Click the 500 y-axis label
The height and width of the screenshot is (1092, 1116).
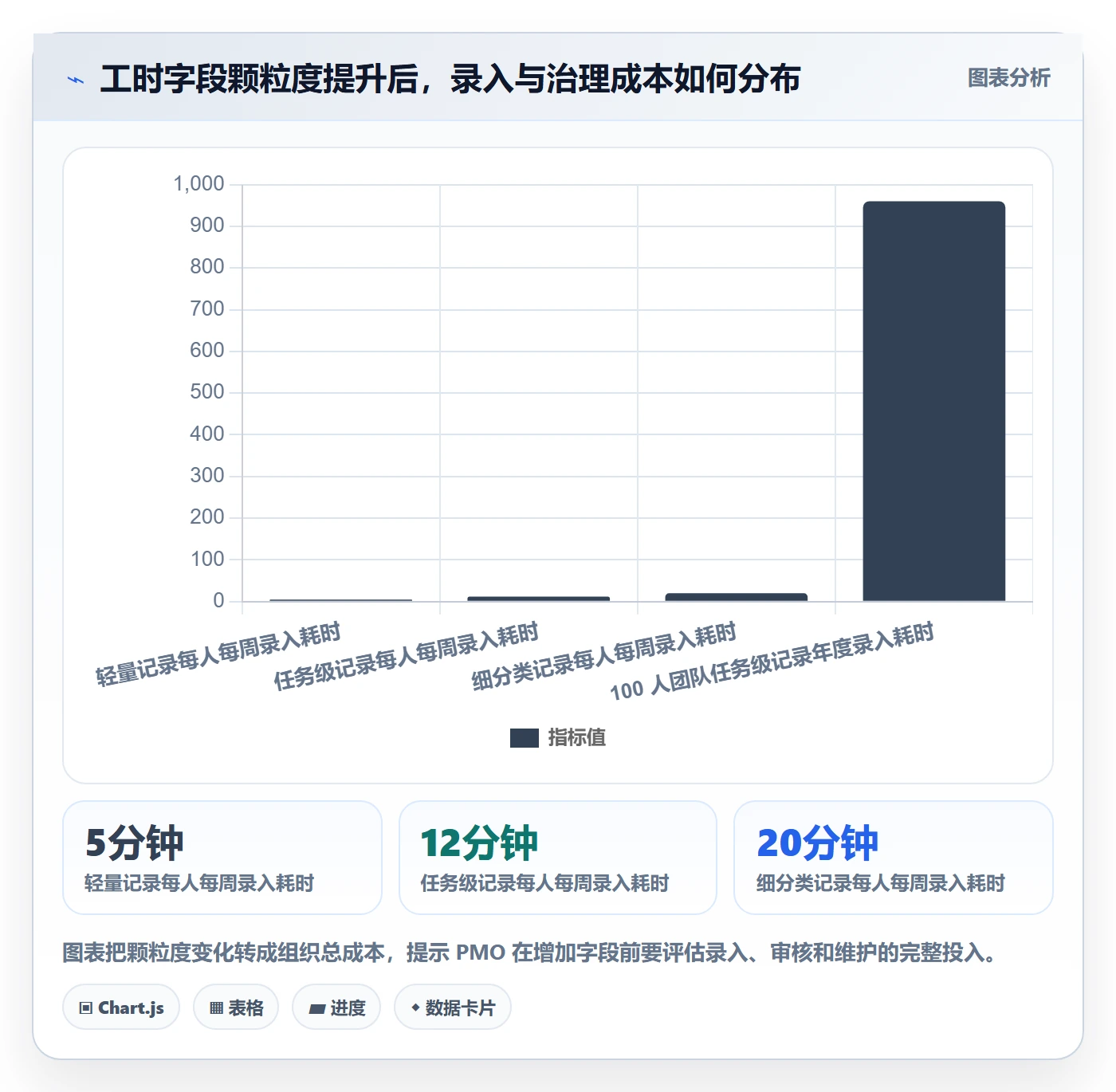[x=207, y=392]
